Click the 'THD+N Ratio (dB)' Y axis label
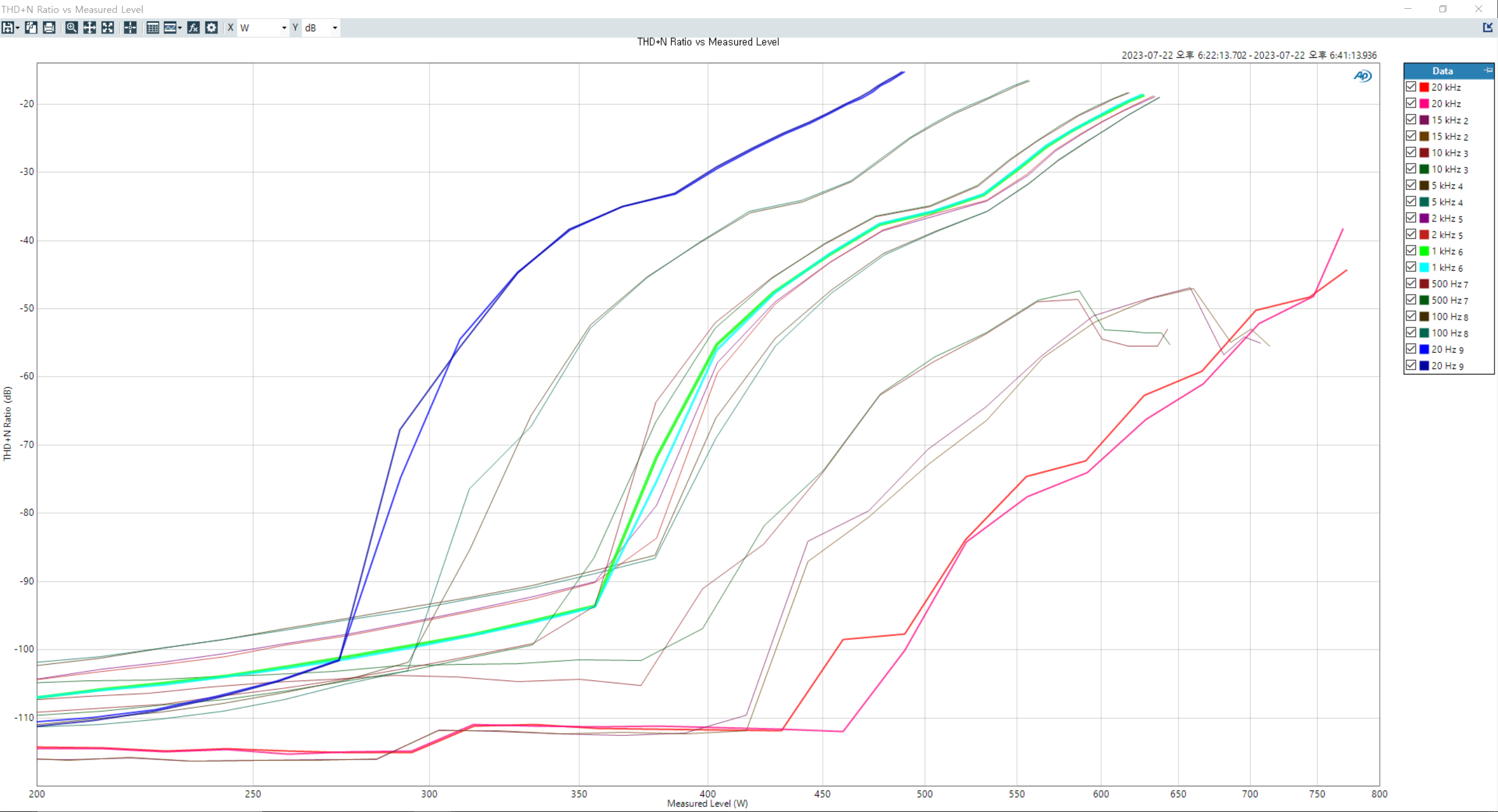Screen dimensions: 1498x812 coord(7,424)
